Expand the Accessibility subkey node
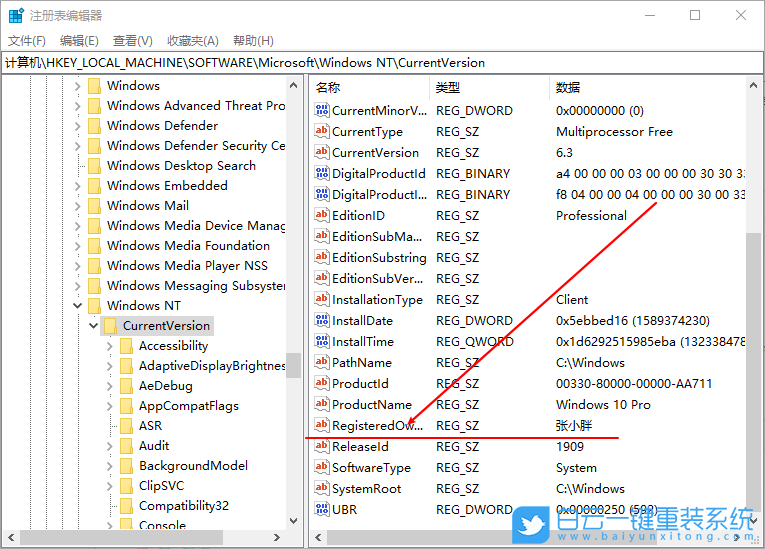Viewport: 765px width, 549px height. coord(110,346)
